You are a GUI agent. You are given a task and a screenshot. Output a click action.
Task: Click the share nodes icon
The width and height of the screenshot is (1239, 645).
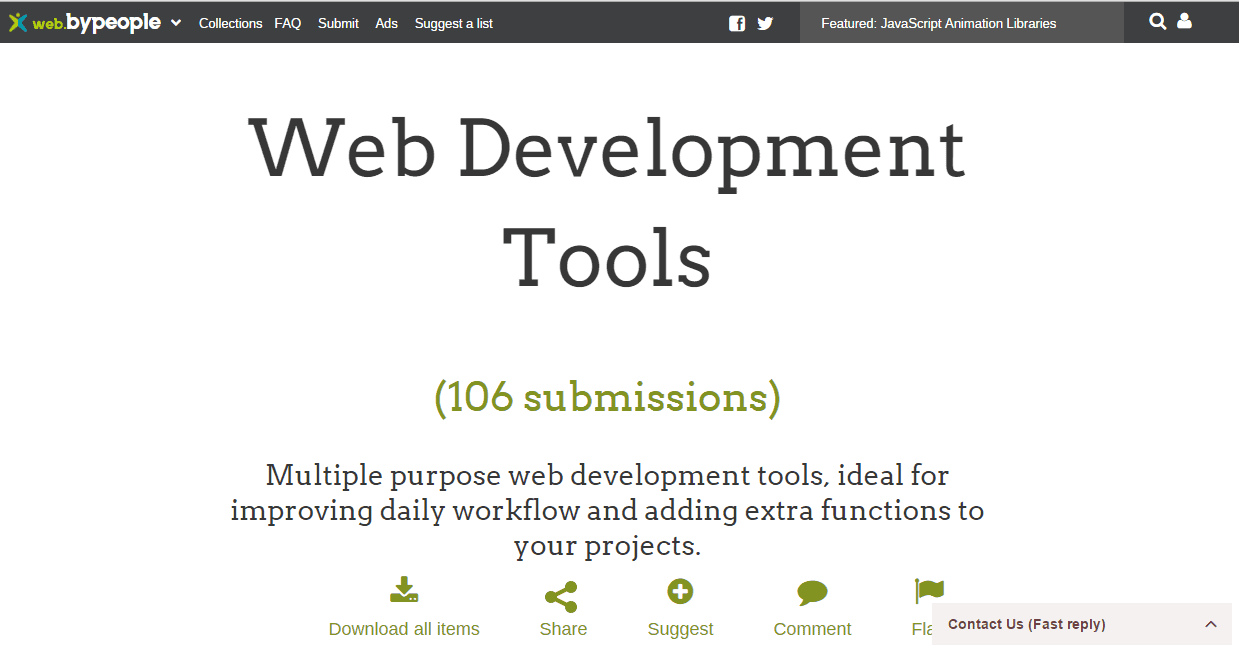coord(561,597)
